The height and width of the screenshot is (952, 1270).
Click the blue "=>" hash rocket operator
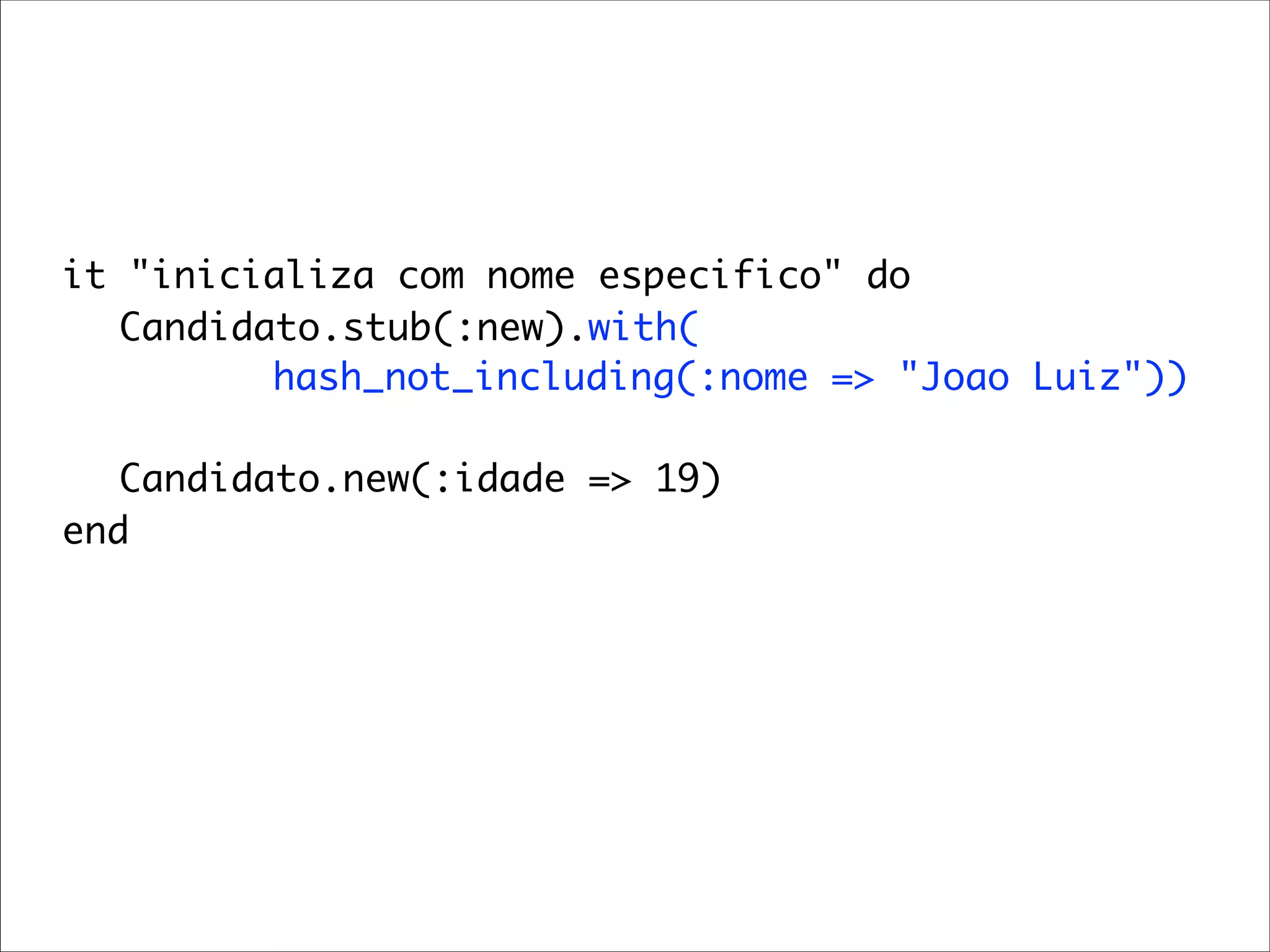(x=853, y=377)
